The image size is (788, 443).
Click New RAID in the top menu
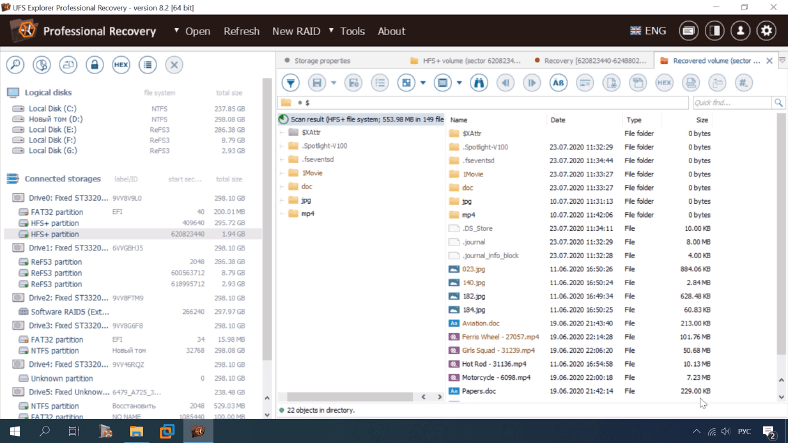click(x=296, y=31)
